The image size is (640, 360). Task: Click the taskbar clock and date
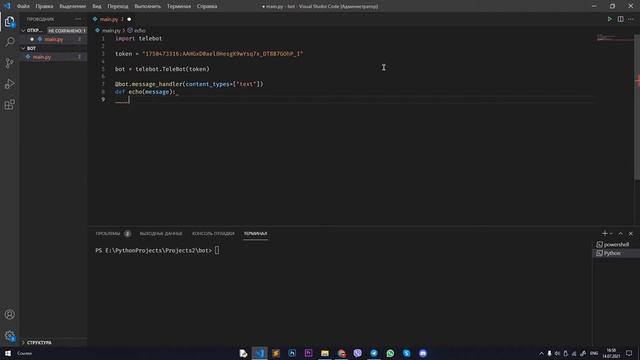(611, 353)
